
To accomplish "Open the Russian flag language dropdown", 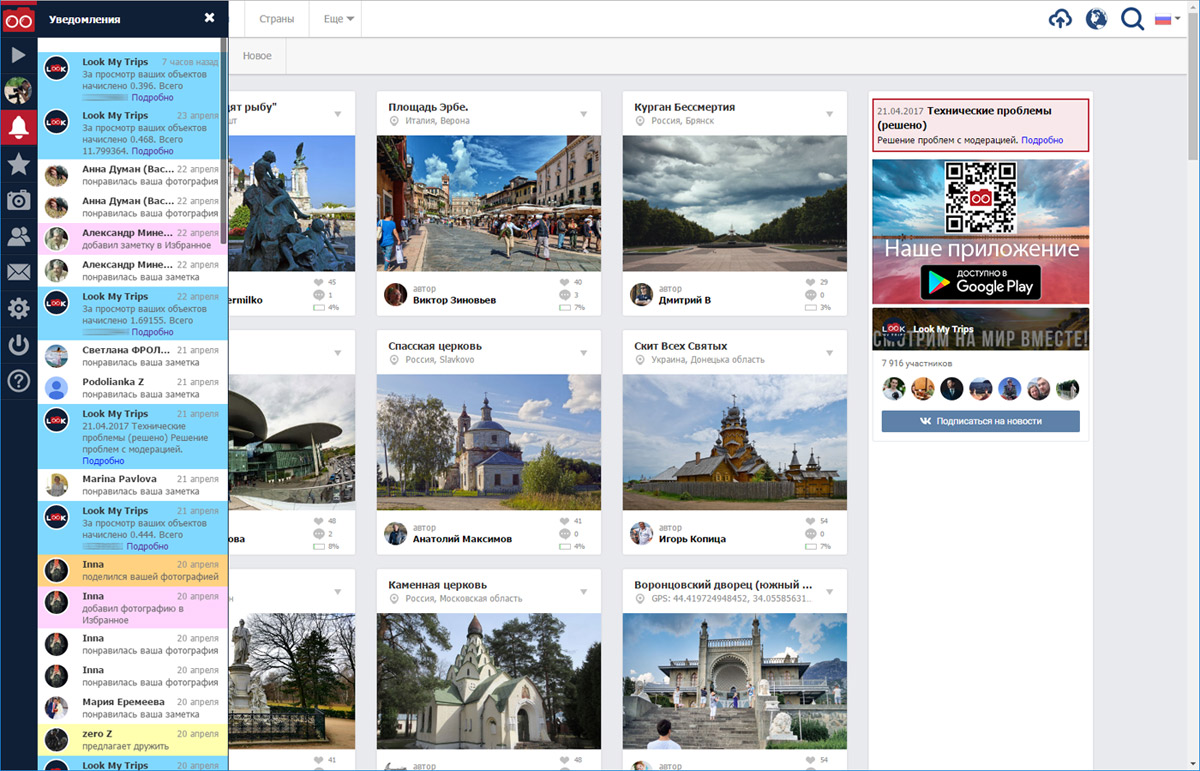I will [x=1168, y=18].
